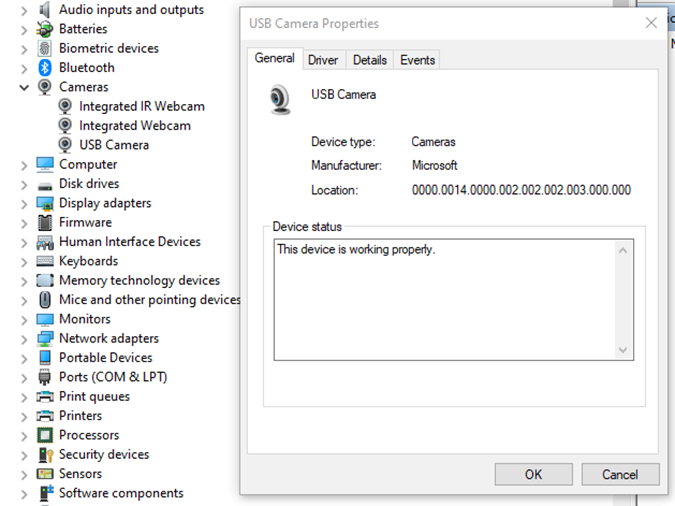Expand the Bluetooth node
Image resolution: width=675 pixels, height=506 pixels.
pyautogui.click(x=24, y=68)
